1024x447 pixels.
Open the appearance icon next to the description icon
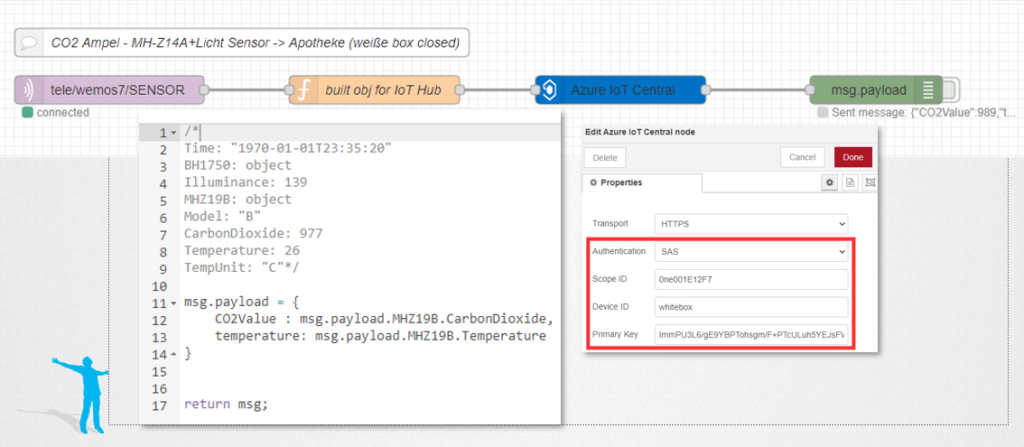tap(870, 183)
